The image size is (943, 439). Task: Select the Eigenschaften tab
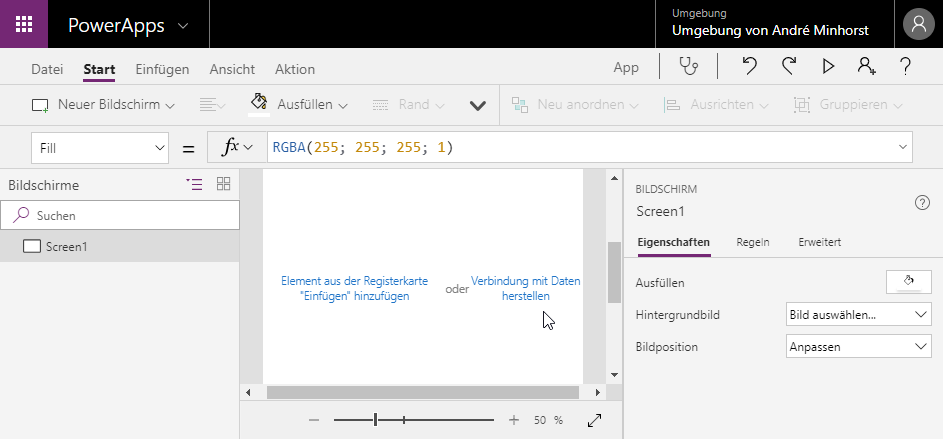tap(674, 242)
